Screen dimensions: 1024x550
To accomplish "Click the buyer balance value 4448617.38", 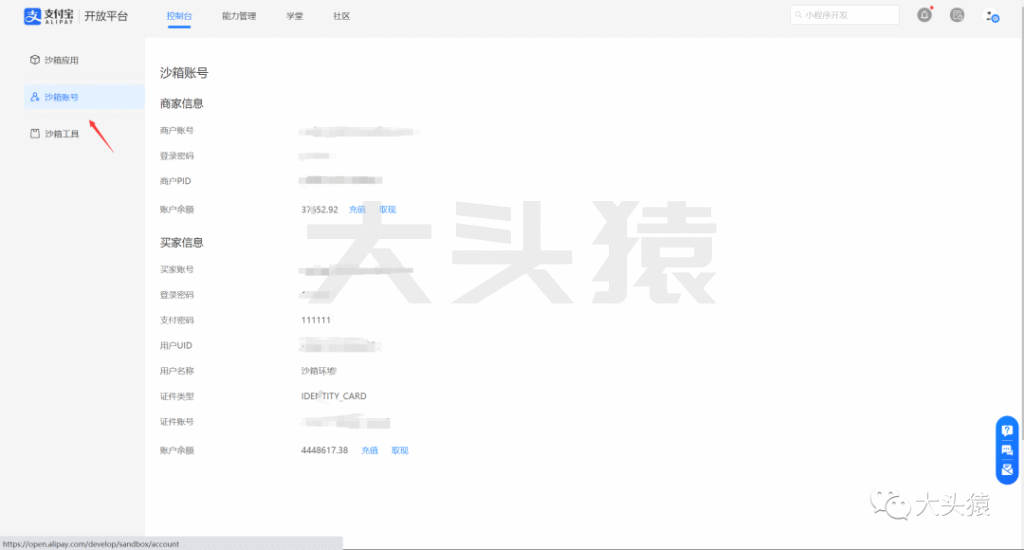I will coord(325,451).
